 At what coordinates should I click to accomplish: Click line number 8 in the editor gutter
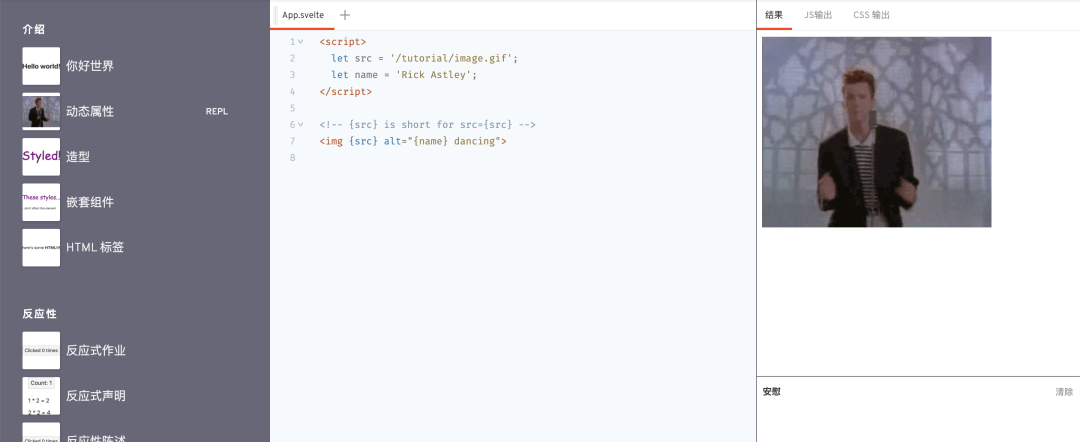coord(293,158)
